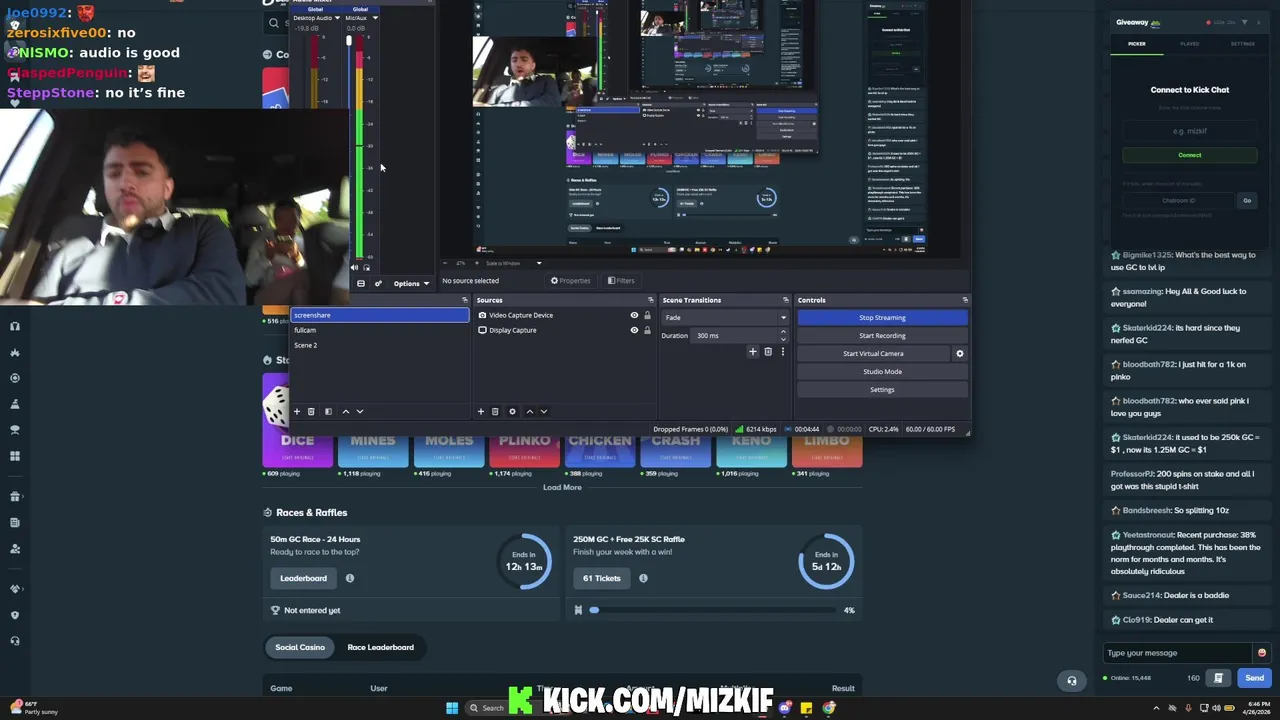Image resolution: width=1280 pixels, height=720 pixels.
Task: Open the Scale to Window preview dropdown
Action: coord(513,263)
